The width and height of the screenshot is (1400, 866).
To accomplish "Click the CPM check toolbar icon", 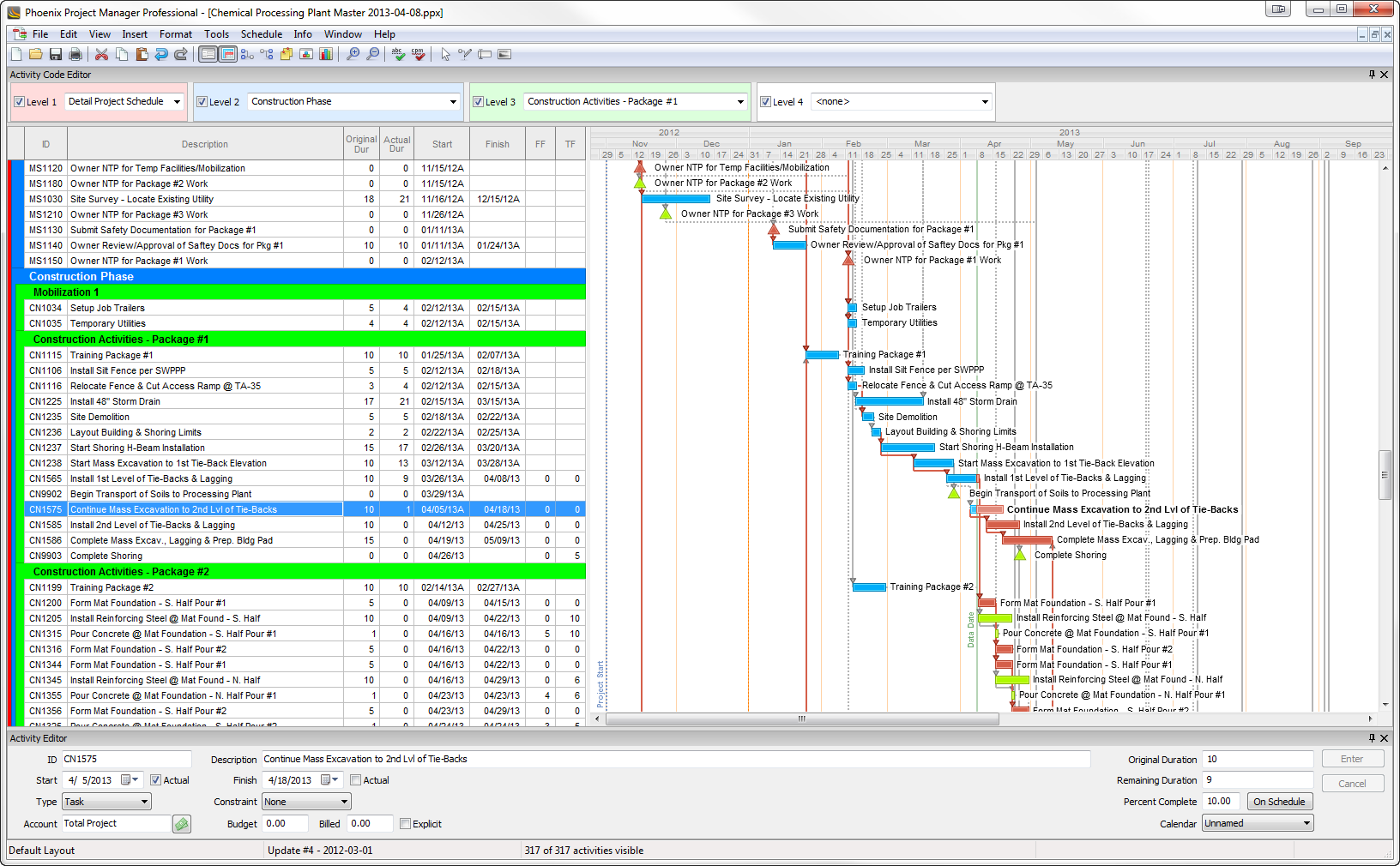I will (x=418, y=54).
